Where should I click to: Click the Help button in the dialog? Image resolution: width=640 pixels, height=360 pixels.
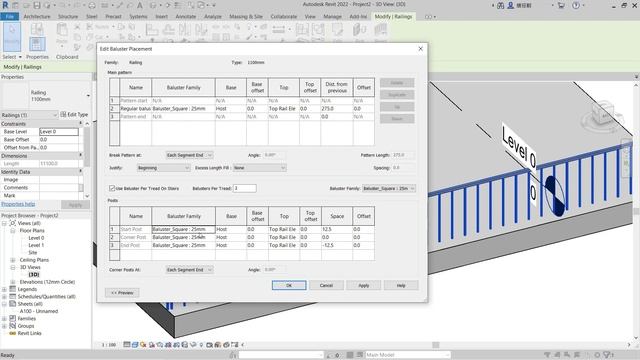pyautogui.click(x=401, y=285)
